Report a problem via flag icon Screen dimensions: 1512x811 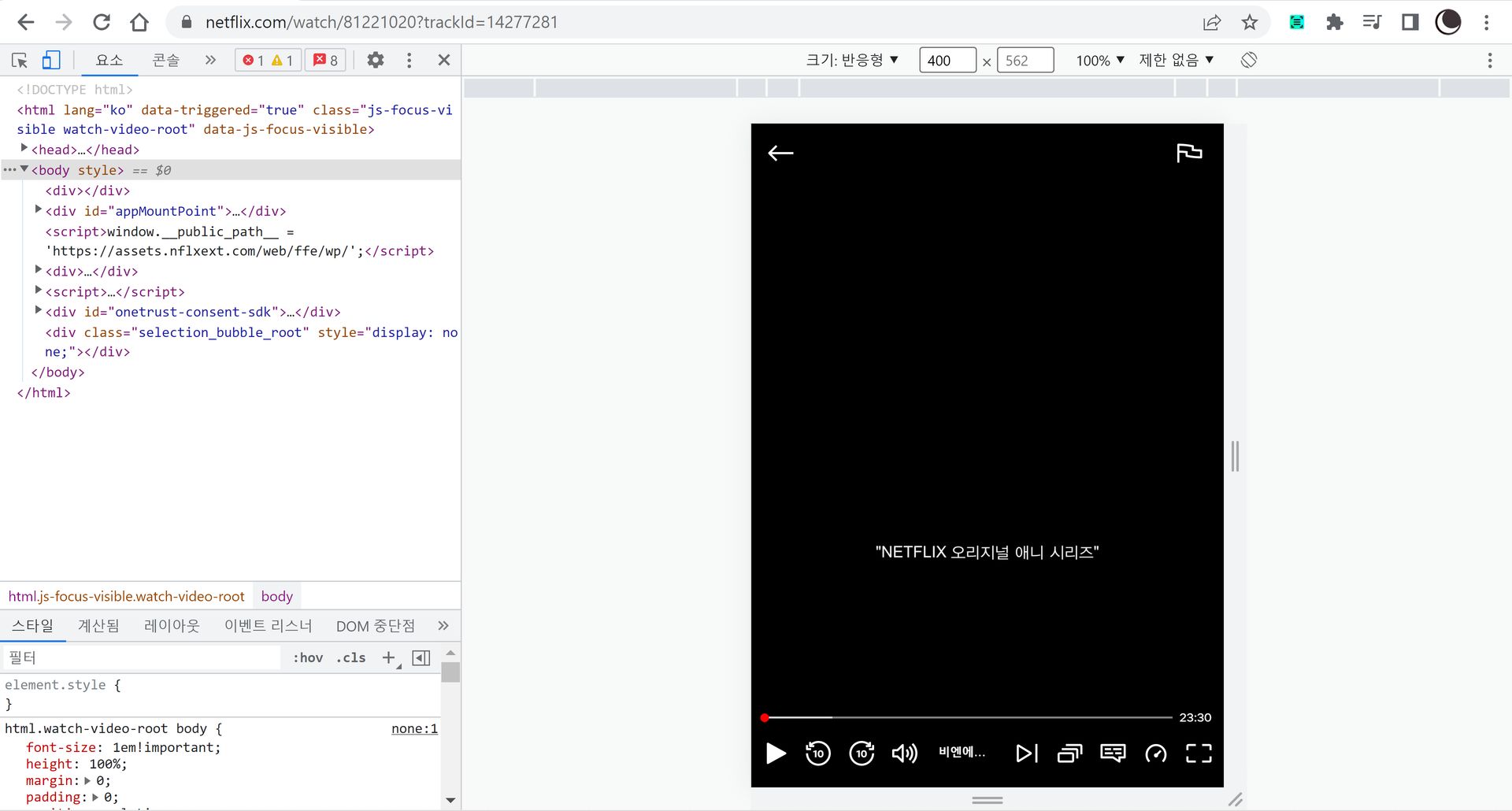click(x=1189, y=153)
